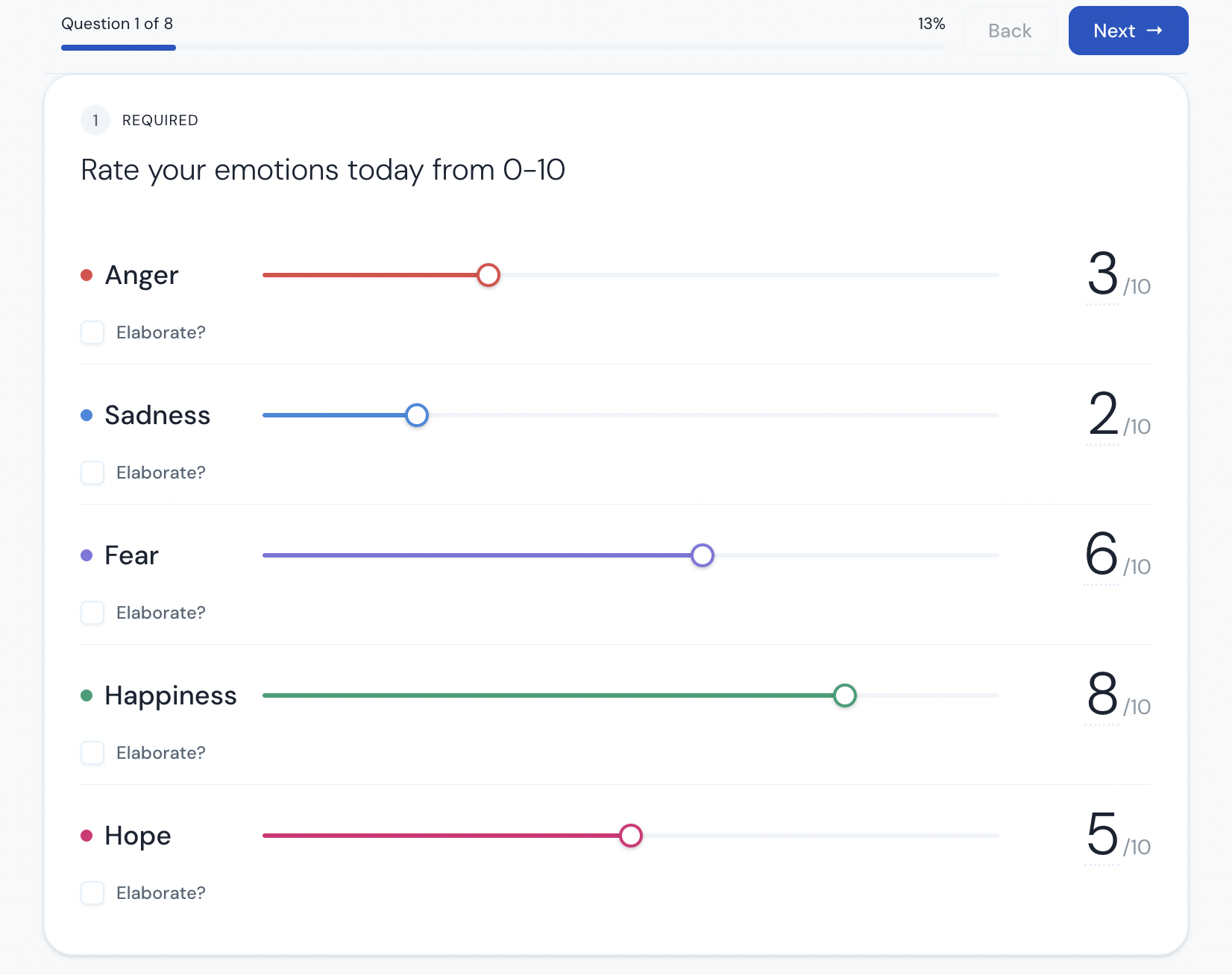Click the red dot beside Anger
This screenshot has width=1232, height=975.
pos(87,275)
